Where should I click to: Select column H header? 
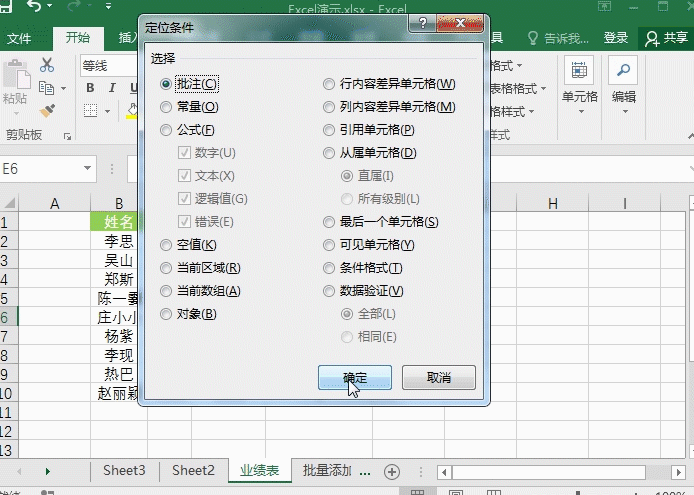pyautogui.click(x=552, y=204)
